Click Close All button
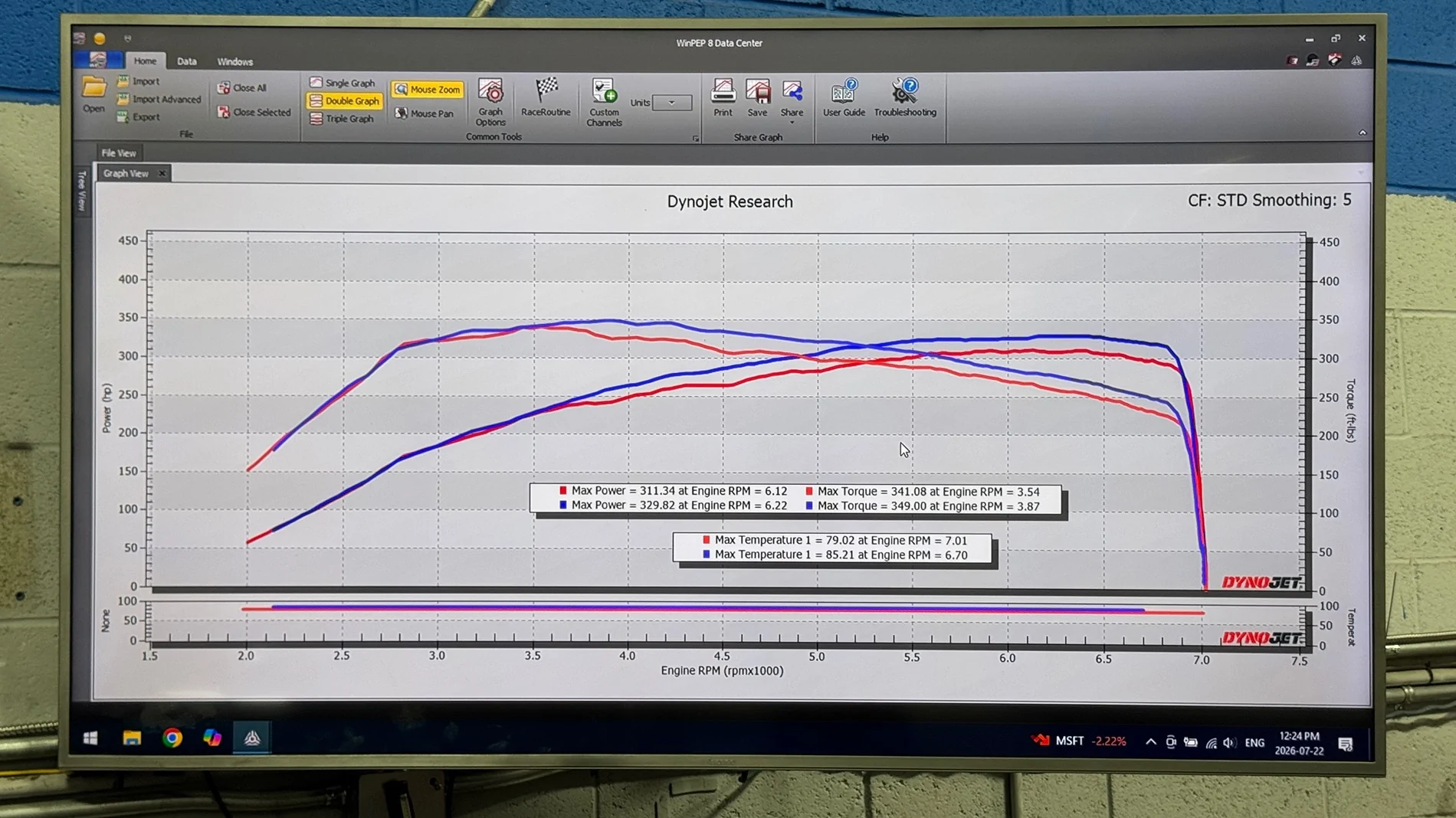Viewport: 1456px width, 818px height. point(242,88)
